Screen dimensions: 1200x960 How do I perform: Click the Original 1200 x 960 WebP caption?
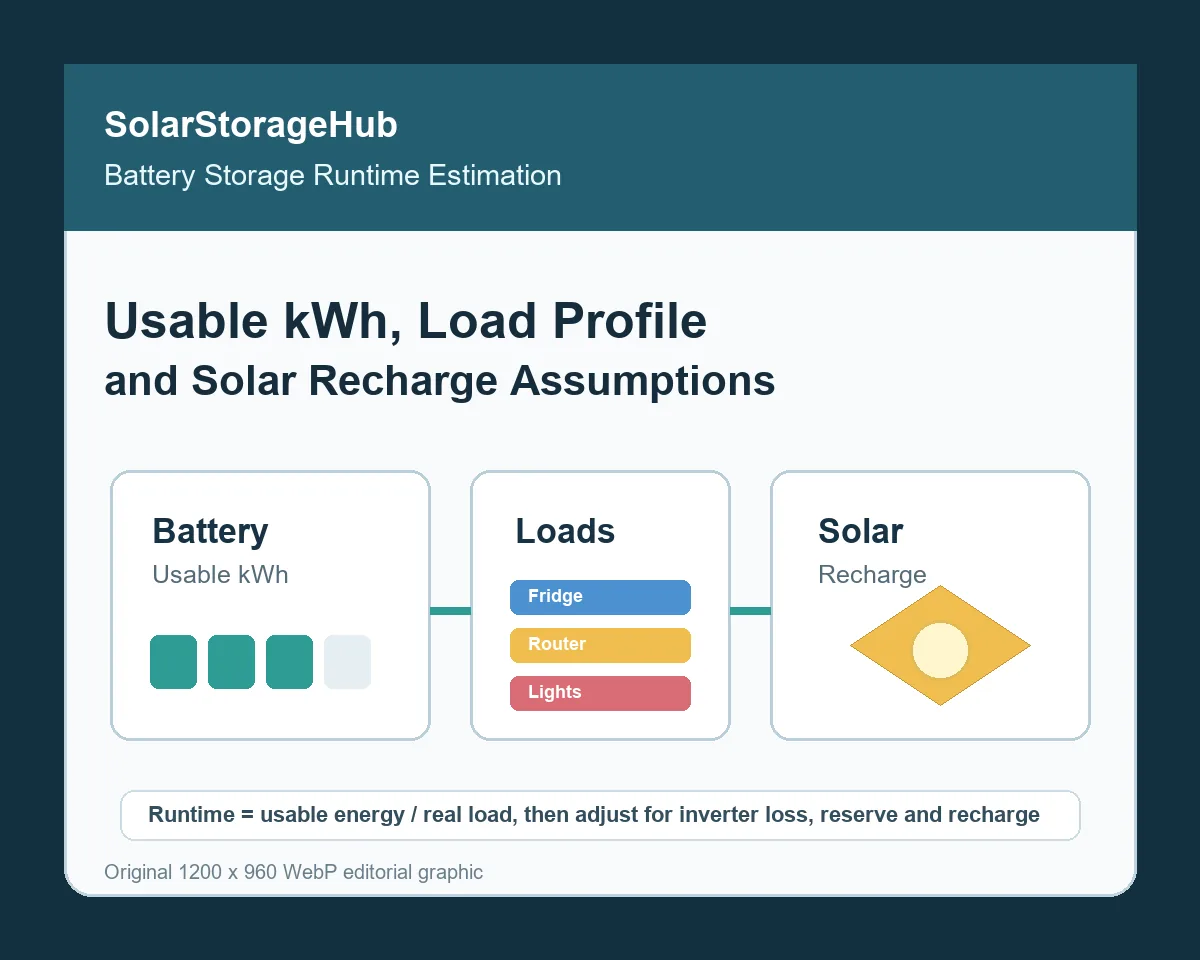(x=293, y=872)
